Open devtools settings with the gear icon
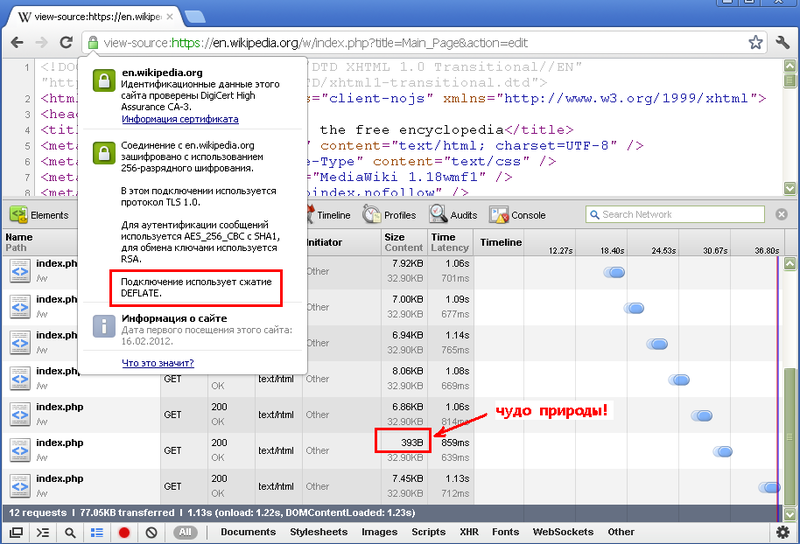The height and width of the screenshot is (544, 800). point(783,532)
